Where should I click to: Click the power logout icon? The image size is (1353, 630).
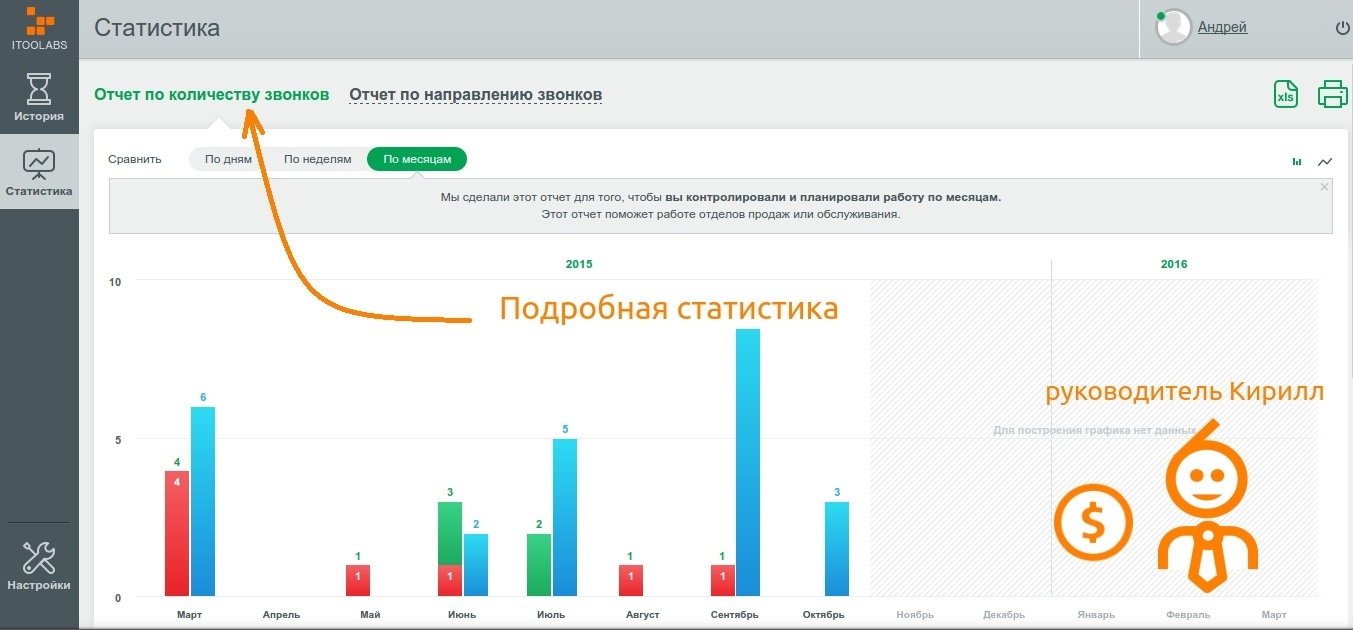pos(1340,28)
